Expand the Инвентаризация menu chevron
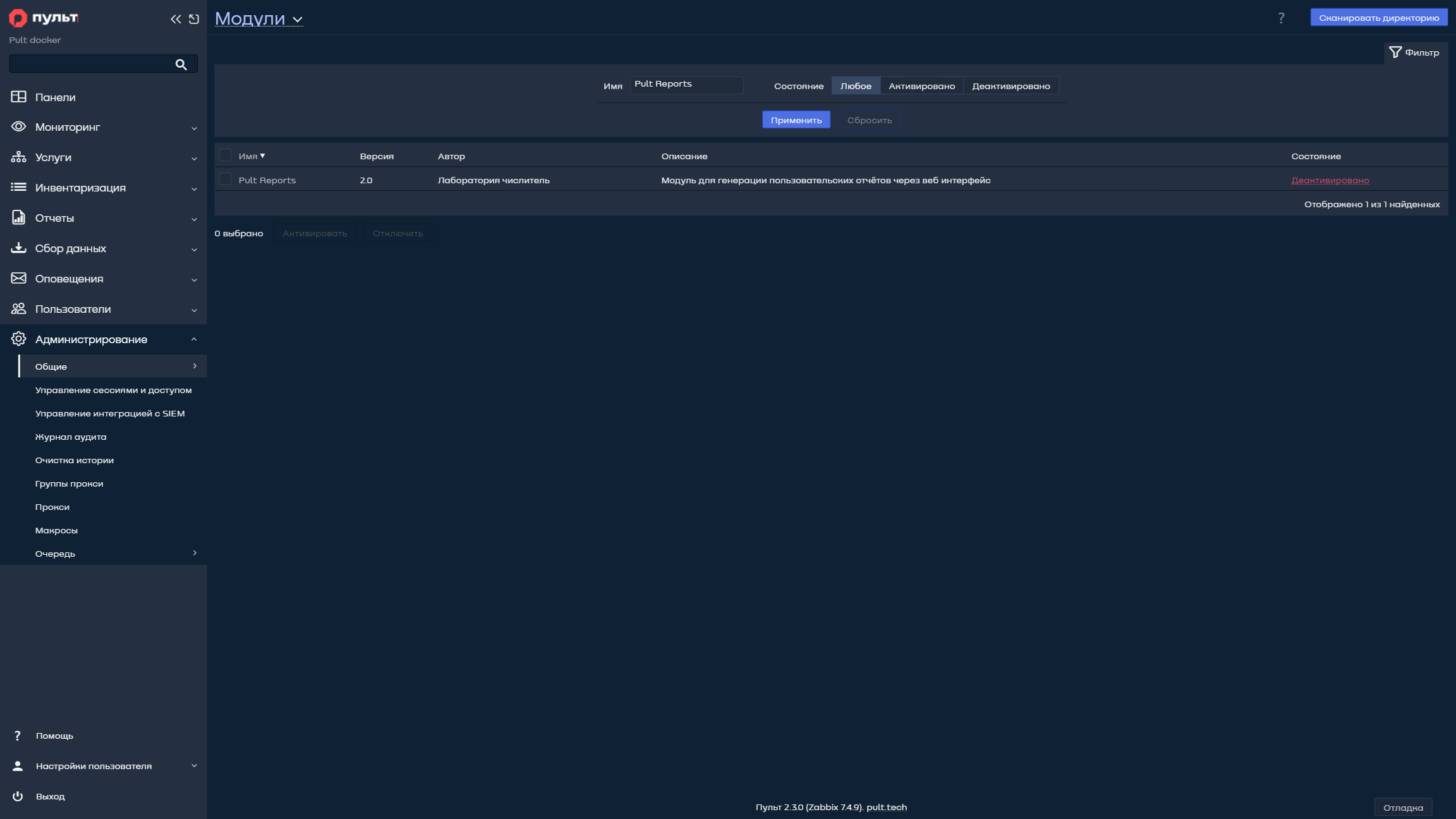 pos(194,189)
